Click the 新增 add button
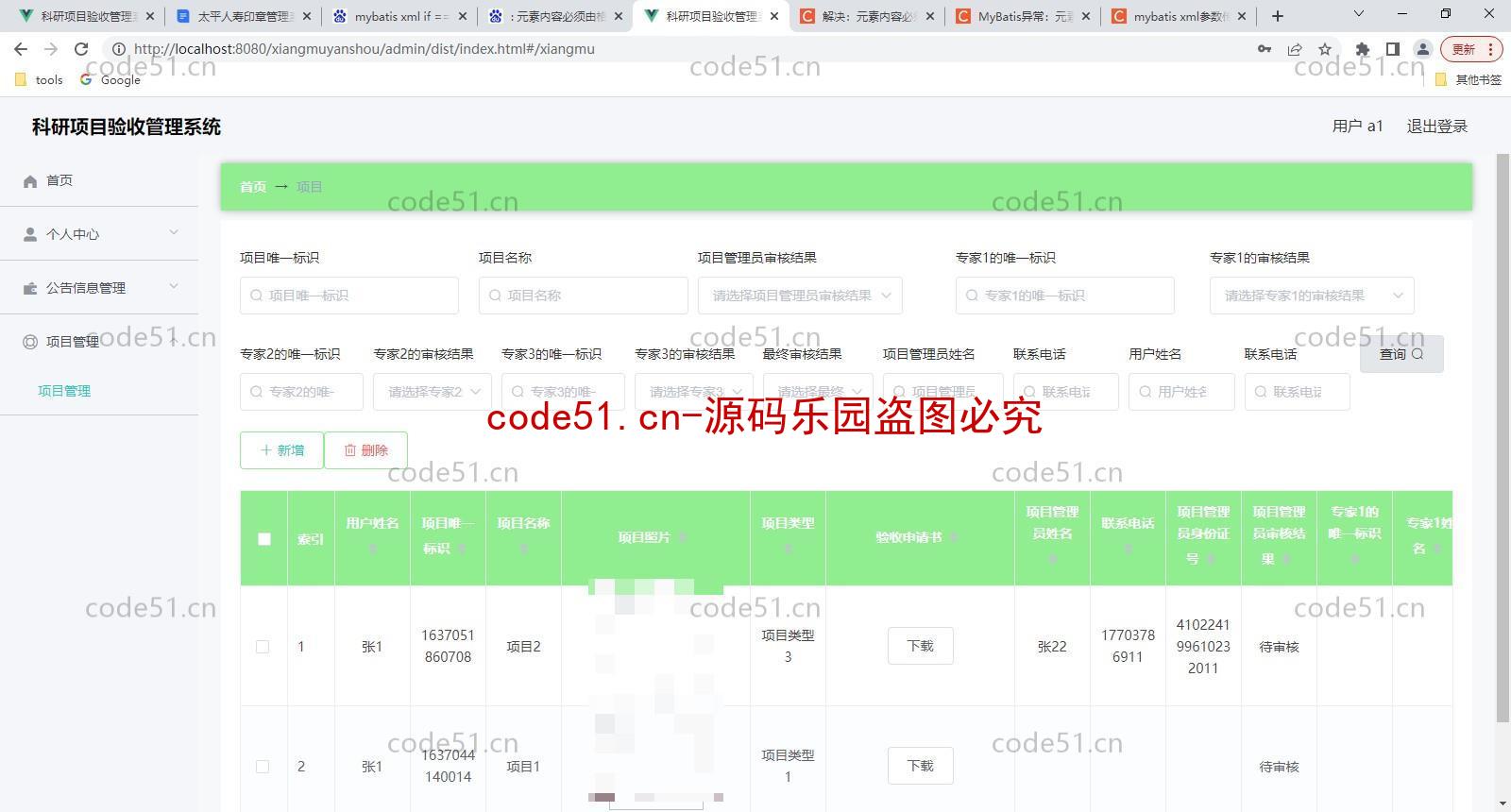Image resolution: width=1511 pixels, height=812 pixels. (282, 450)
